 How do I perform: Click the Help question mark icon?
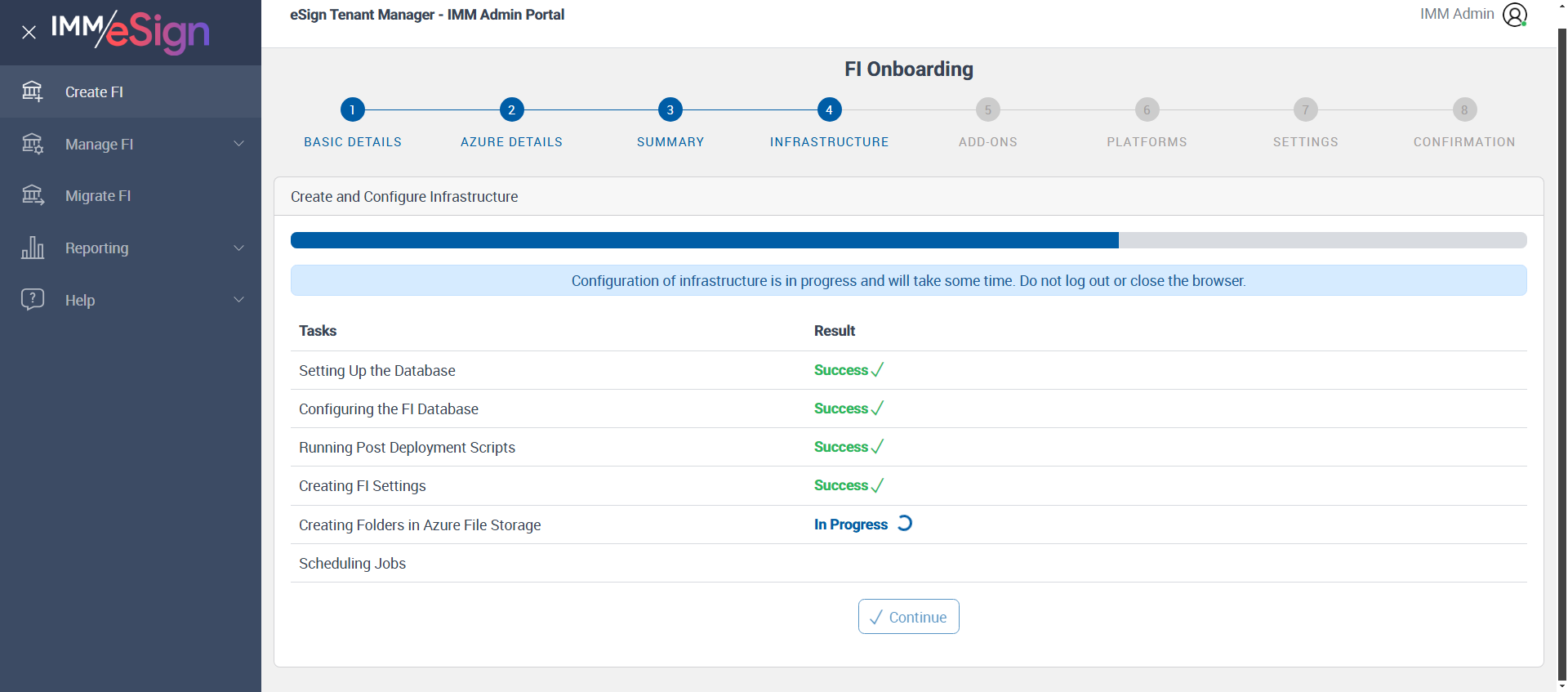click(32, 299)
